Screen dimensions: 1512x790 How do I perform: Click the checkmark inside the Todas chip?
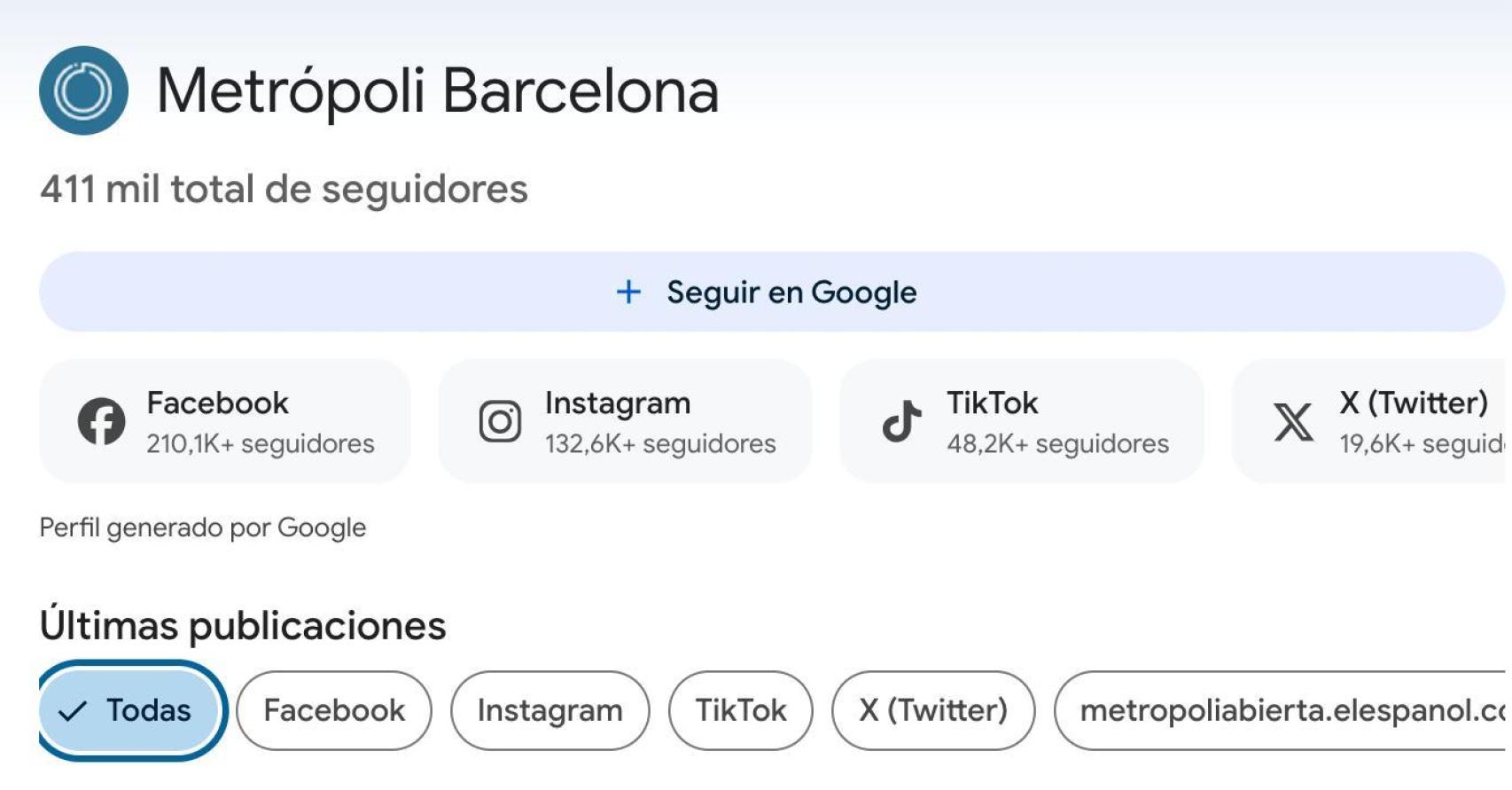75,709
